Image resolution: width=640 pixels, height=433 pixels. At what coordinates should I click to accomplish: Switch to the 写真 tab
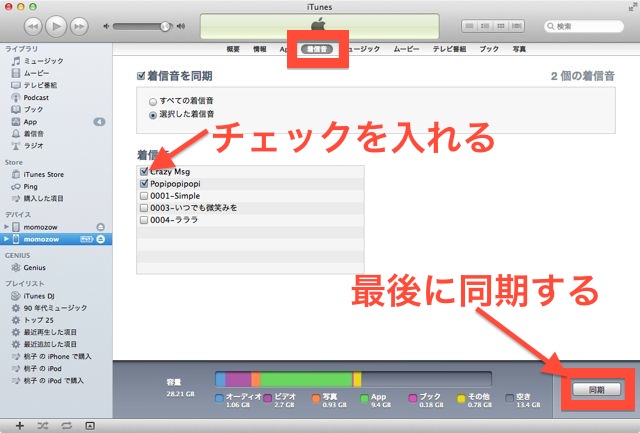pyautogui.click(x=519, y=49)
